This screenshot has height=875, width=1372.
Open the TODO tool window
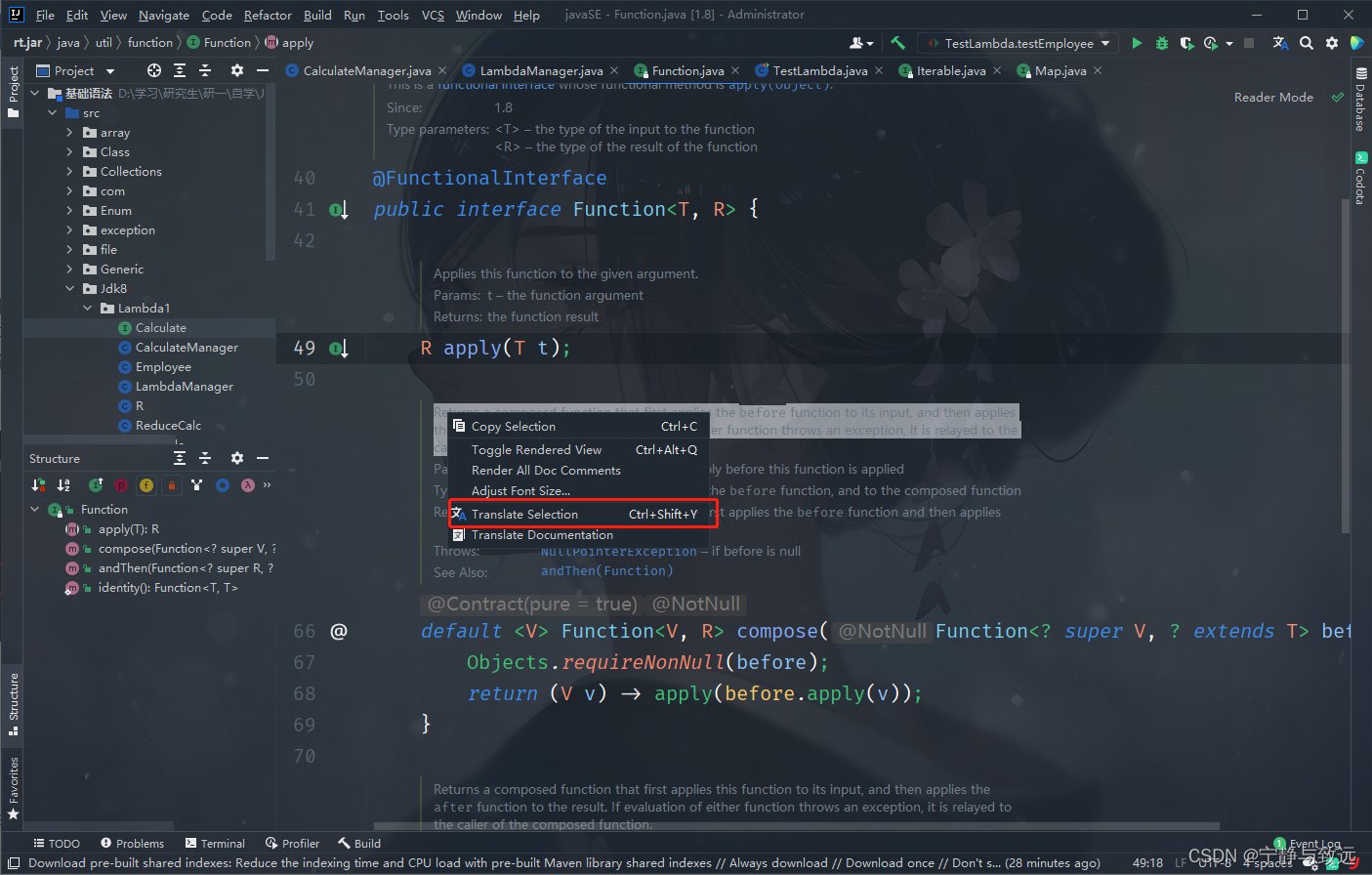(57, 844)
